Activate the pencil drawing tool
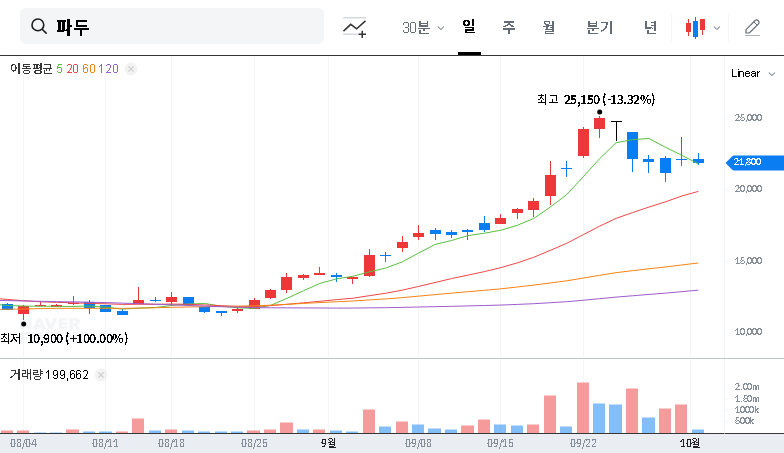784x453 pixels. coord(753,27)
